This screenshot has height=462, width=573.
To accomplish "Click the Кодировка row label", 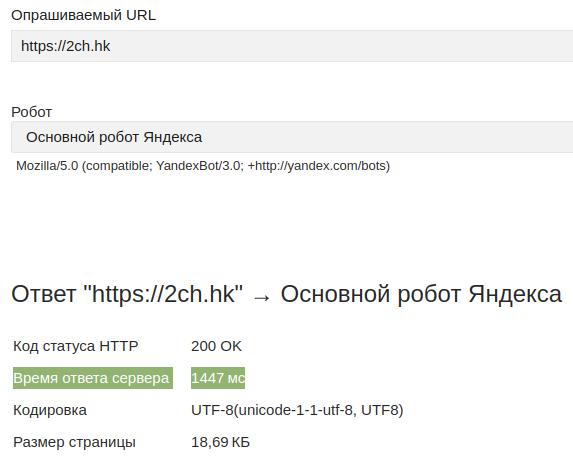I will pyautogui.click(x=50, y=410).
